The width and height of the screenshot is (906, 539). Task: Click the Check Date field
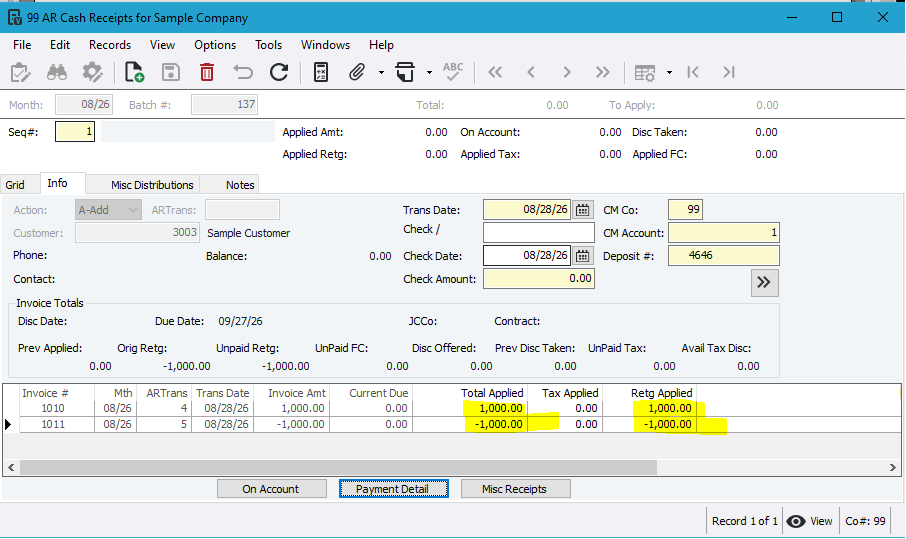coord(527,255)
